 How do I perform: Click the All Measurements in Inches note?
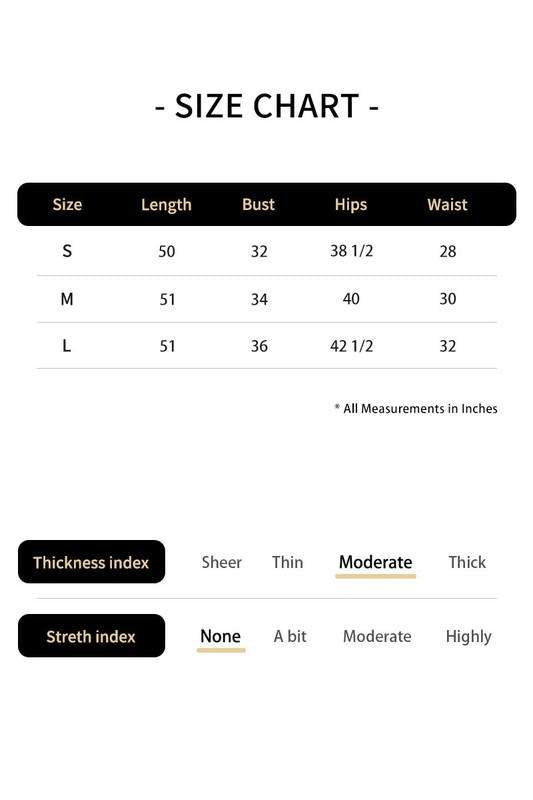416,409
